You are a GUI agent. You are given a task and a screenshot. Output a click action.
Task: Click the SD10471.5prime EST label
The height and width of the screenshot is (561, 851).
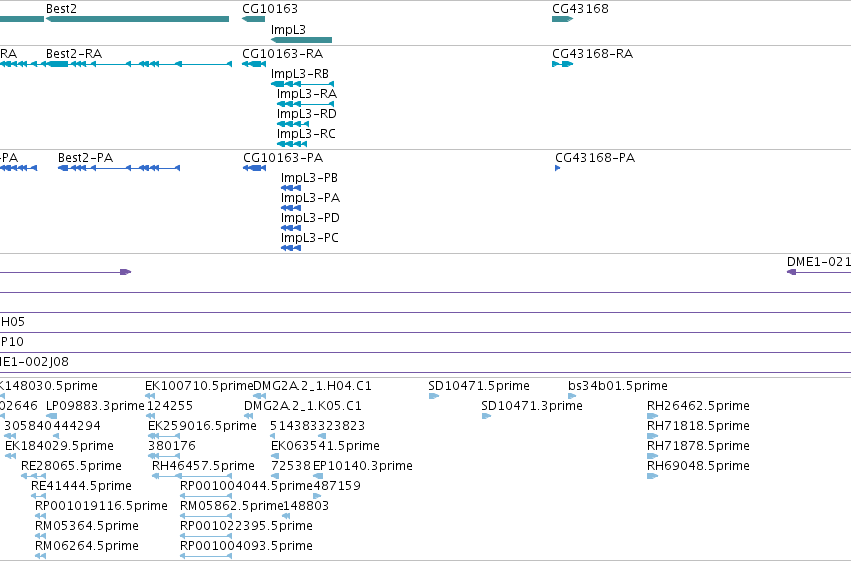click(x=479, y=386)
